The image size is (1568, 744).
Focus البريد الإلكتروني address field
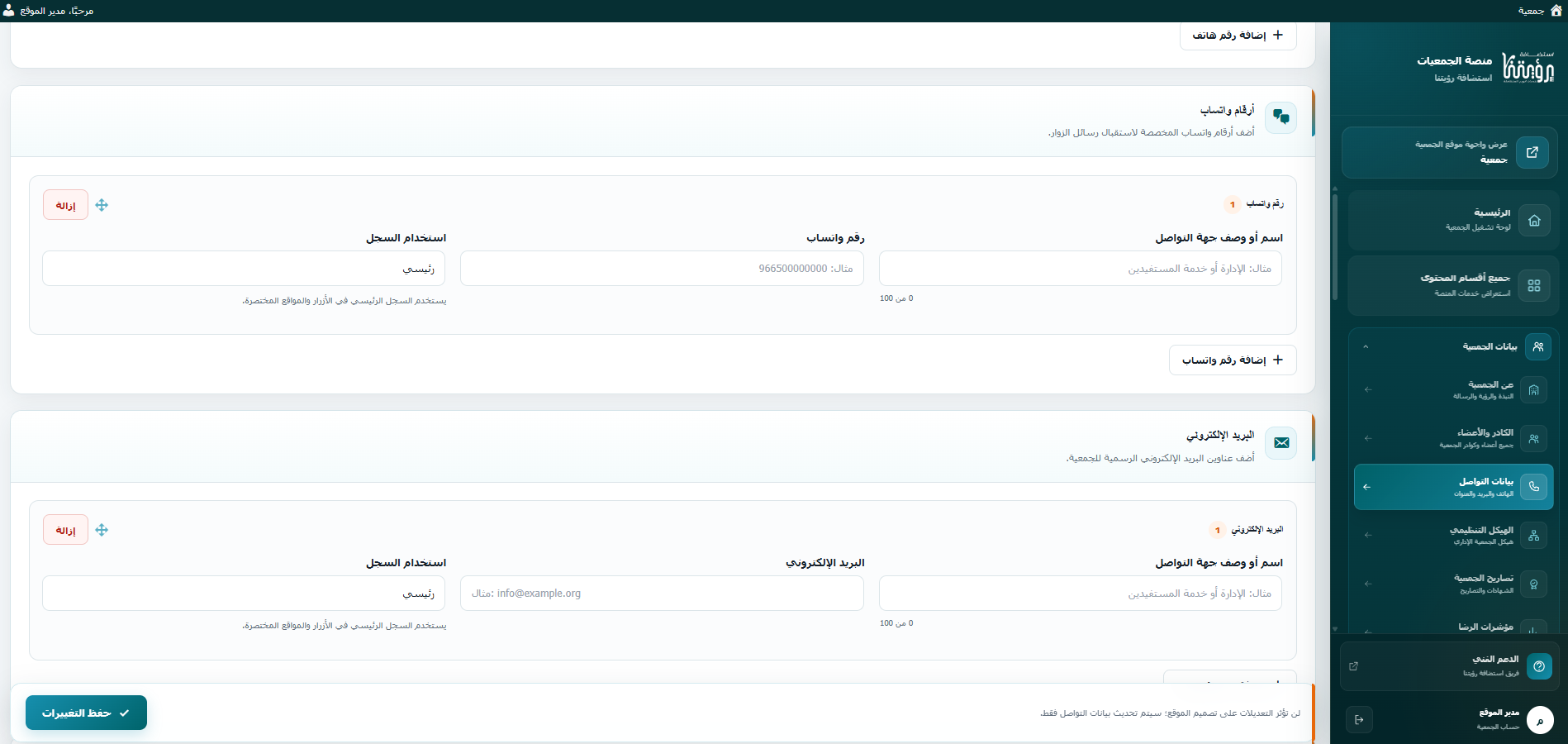coord(662,594)
